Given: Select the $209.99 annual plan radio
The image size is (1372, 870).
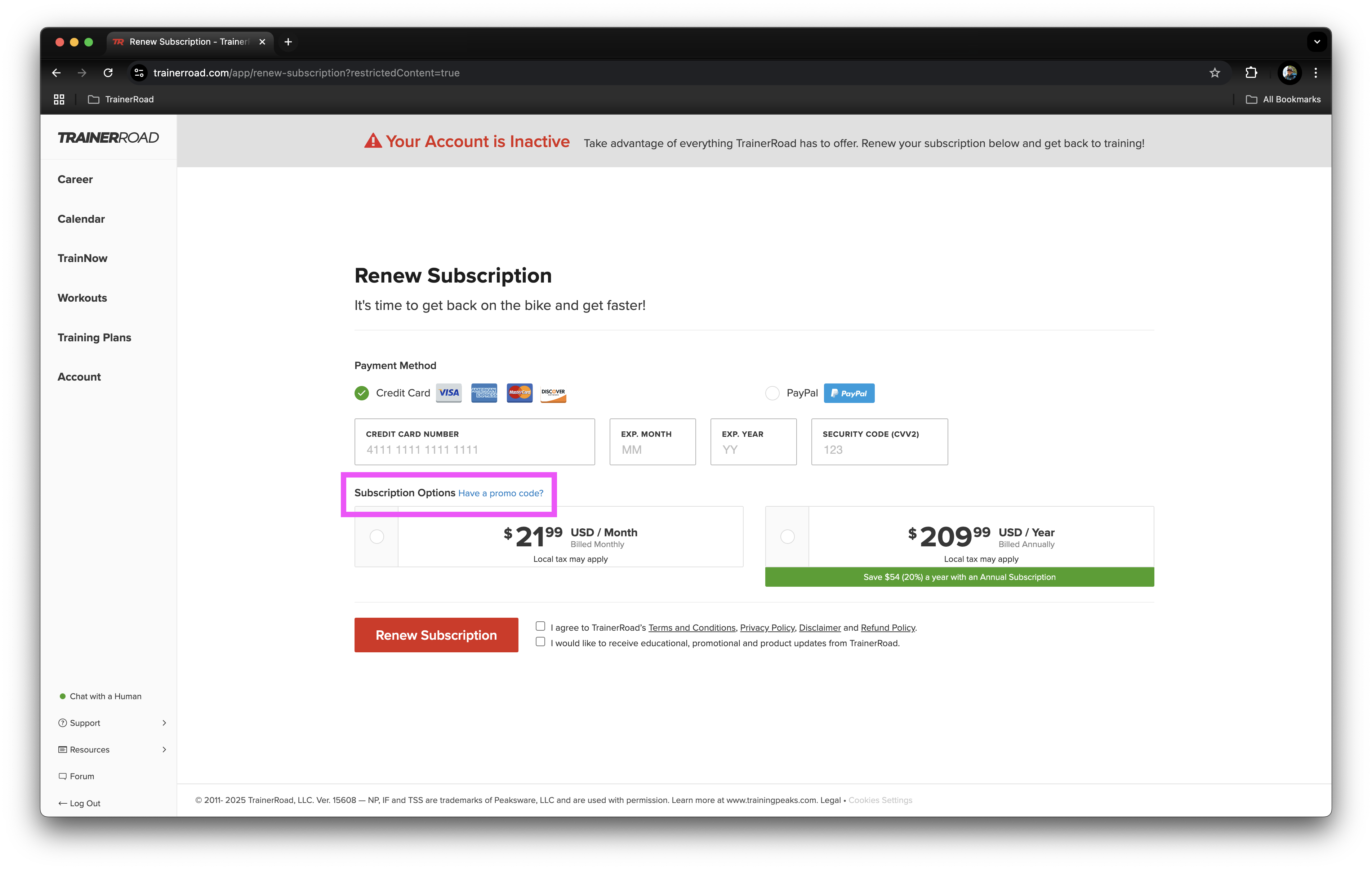Looking at the screenshot, I should click(x=787, y=537).
